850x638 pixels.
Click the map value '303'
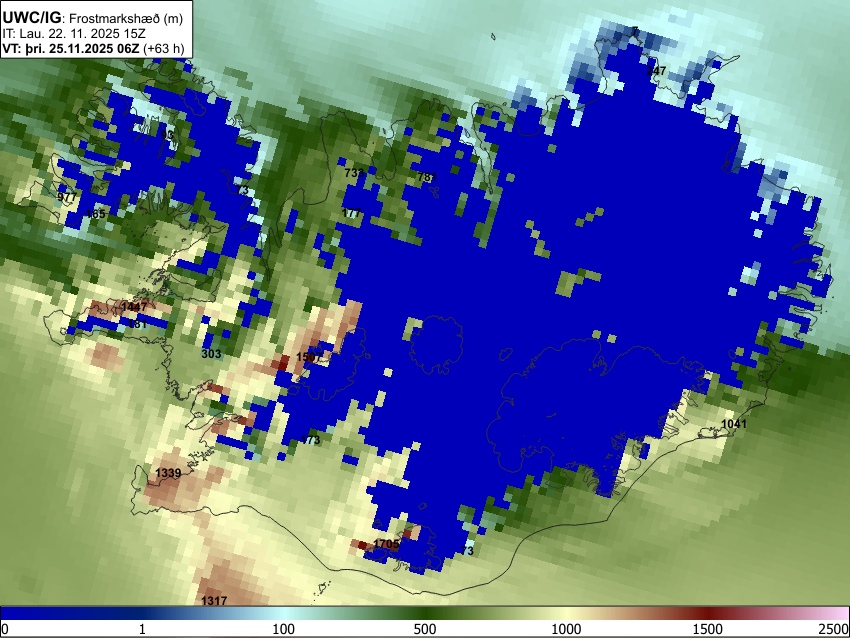tap(211, 354)
